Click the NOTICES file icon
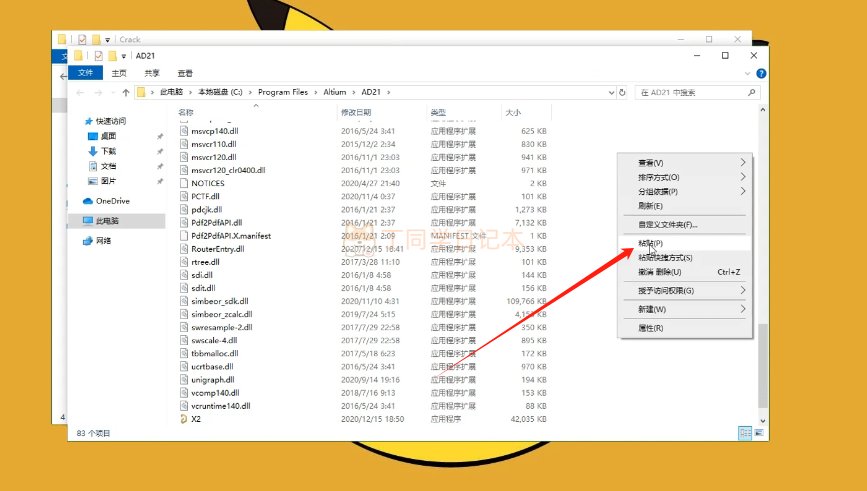 coord(183,183)
